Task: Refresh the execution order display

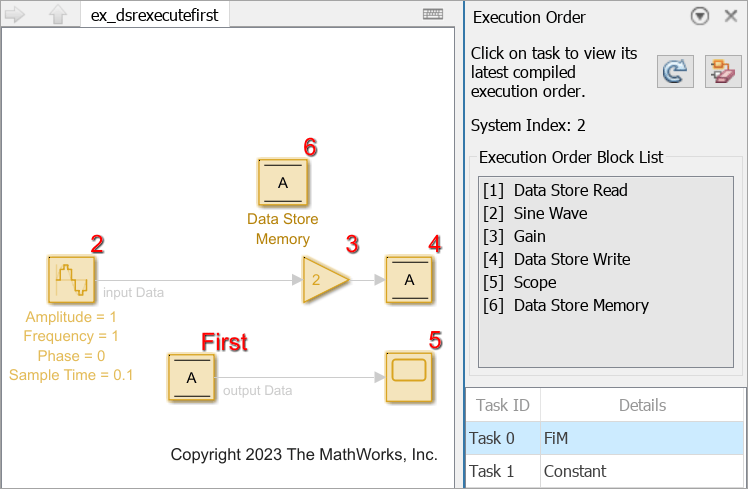Action: tap(676, 72)
